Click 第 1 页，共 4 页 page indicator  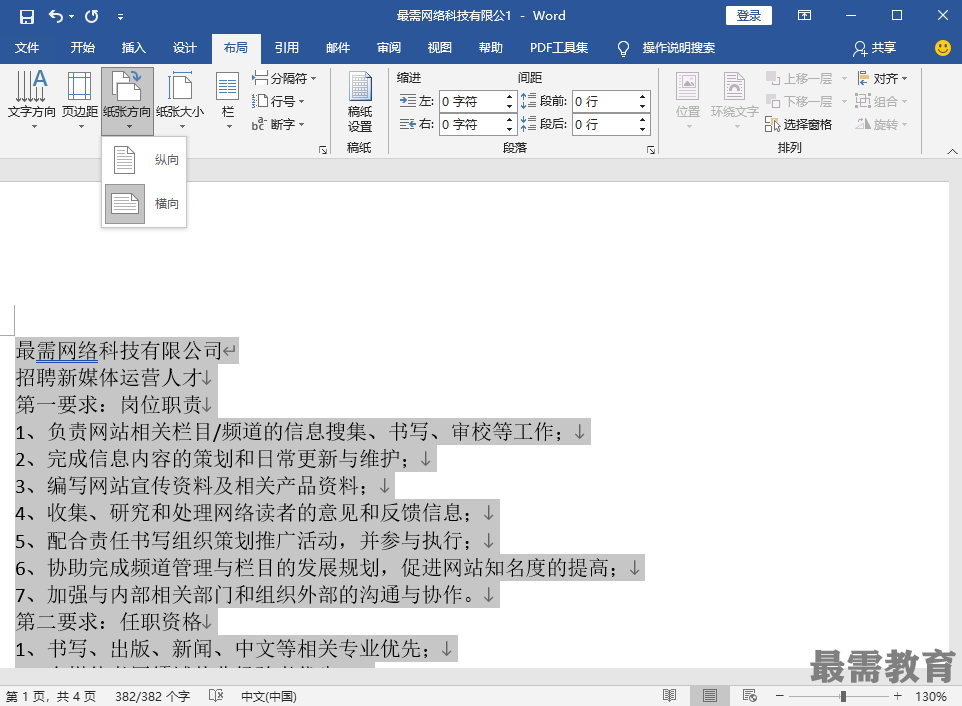(51, 696)
